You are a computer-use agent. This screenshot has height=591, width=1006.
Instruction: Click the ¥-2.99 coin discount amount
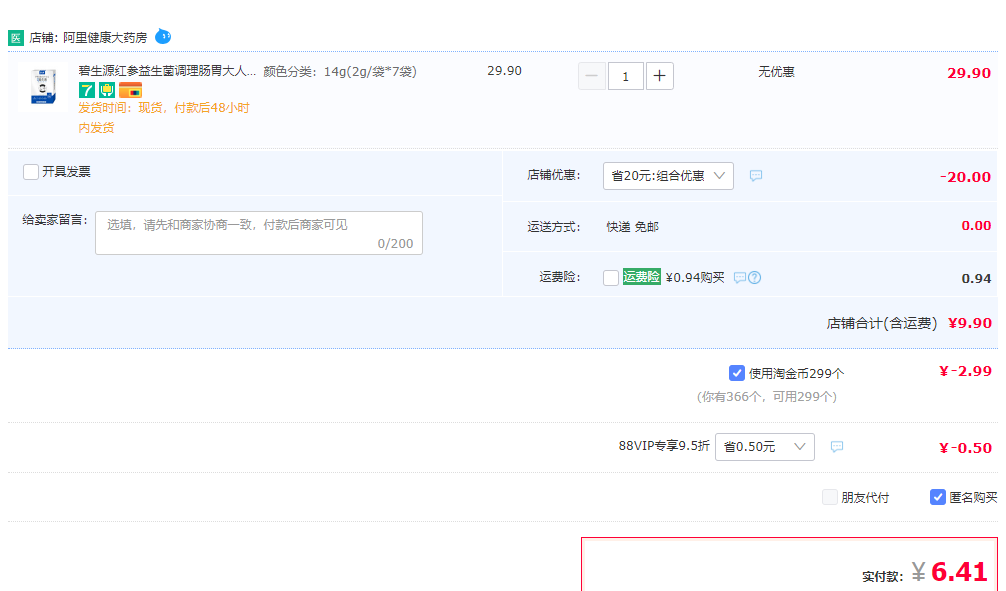965,371
